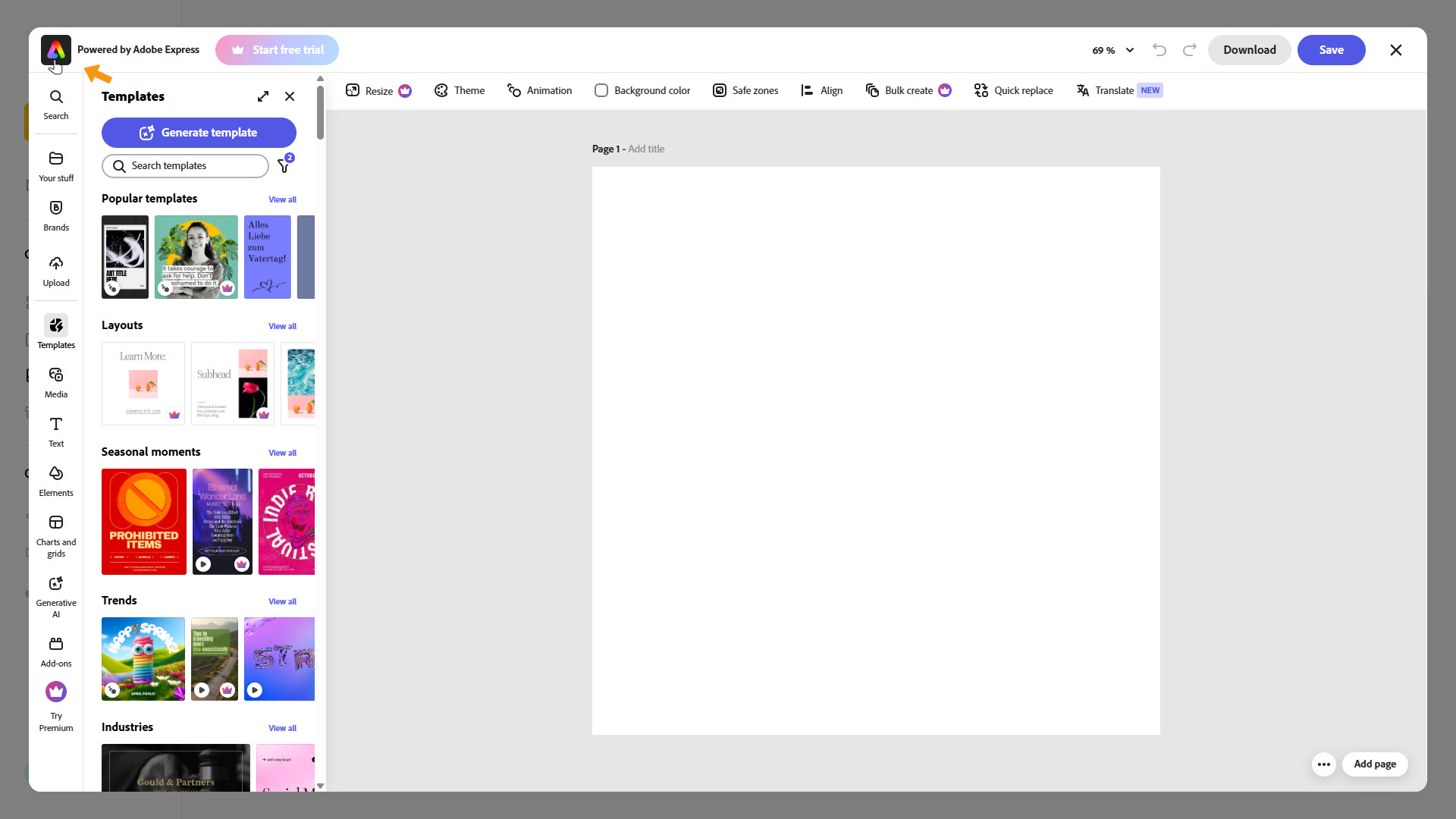
Task: Open the template filter icon
Action: 284,165
